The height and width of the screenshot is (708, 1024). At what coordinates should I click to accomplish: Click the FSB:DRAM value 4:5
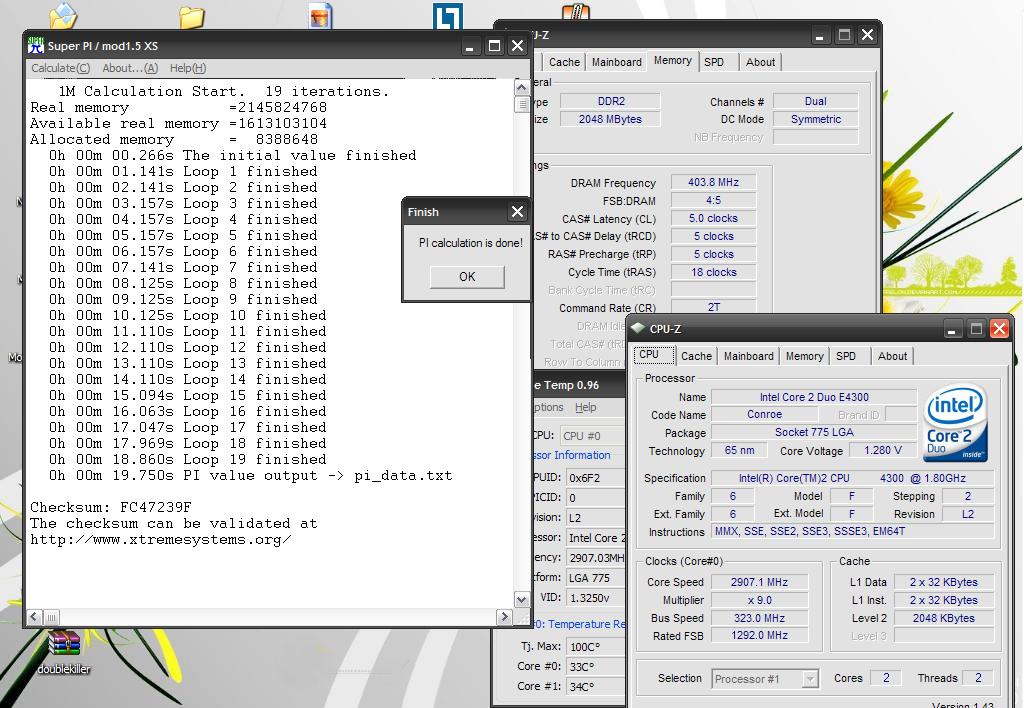tap(713, 201)
